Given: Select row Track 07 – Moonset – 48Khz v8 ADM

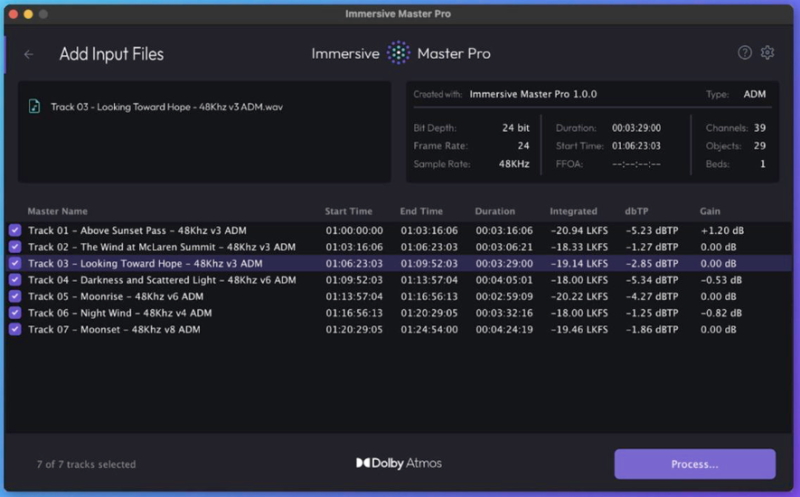Looking at the screenshot, I should [x=398, y=329].
